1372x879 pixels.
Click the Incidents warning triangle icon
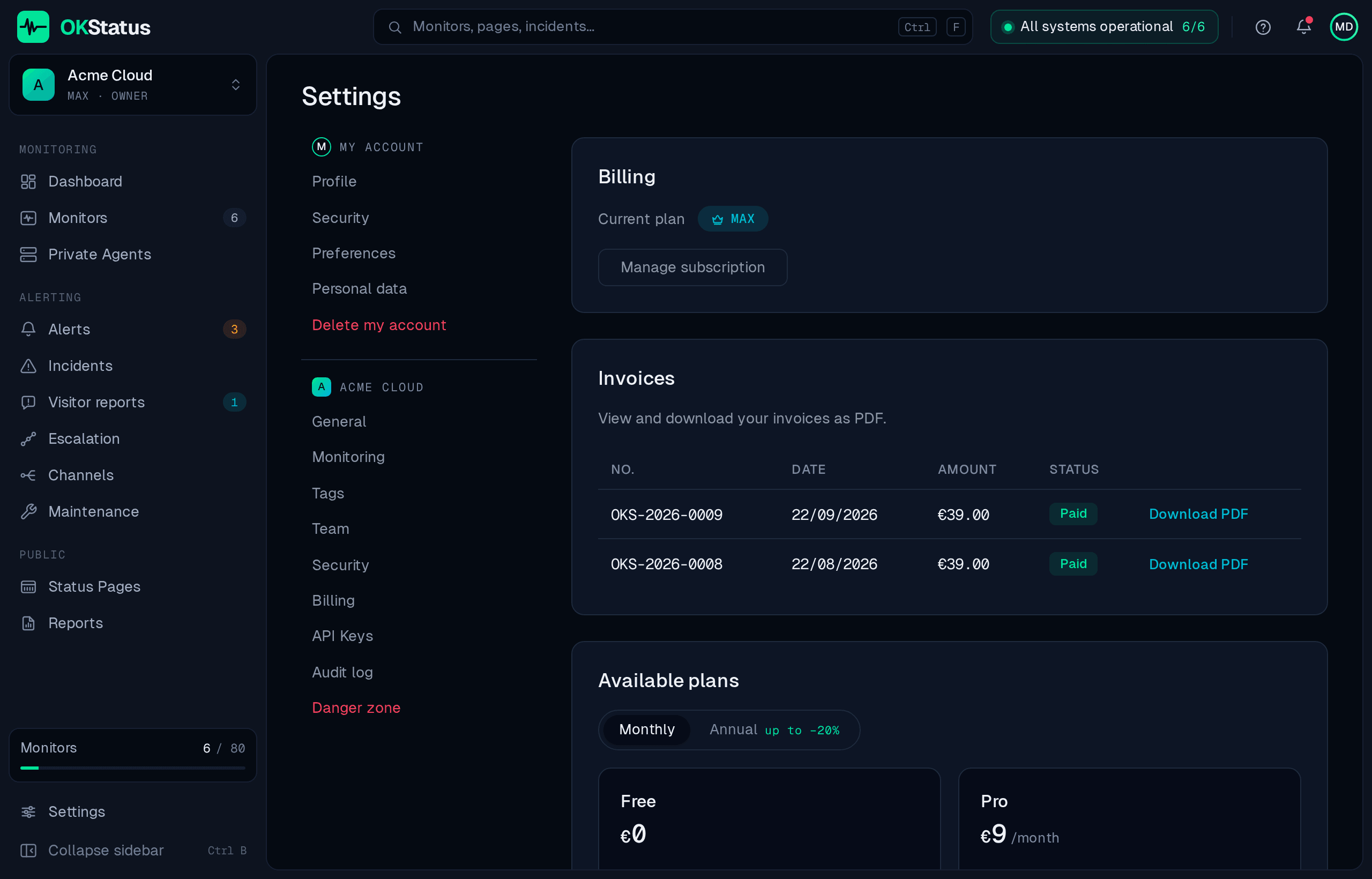click(28, 366)
